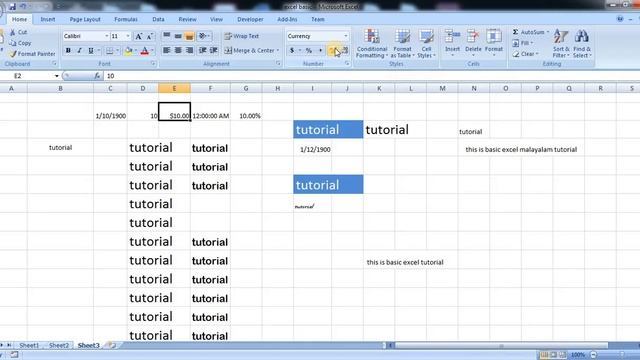Open the Formulas tab
This screenshot has width=640, height=360.
pyautogui.click(x=126, y=19)
